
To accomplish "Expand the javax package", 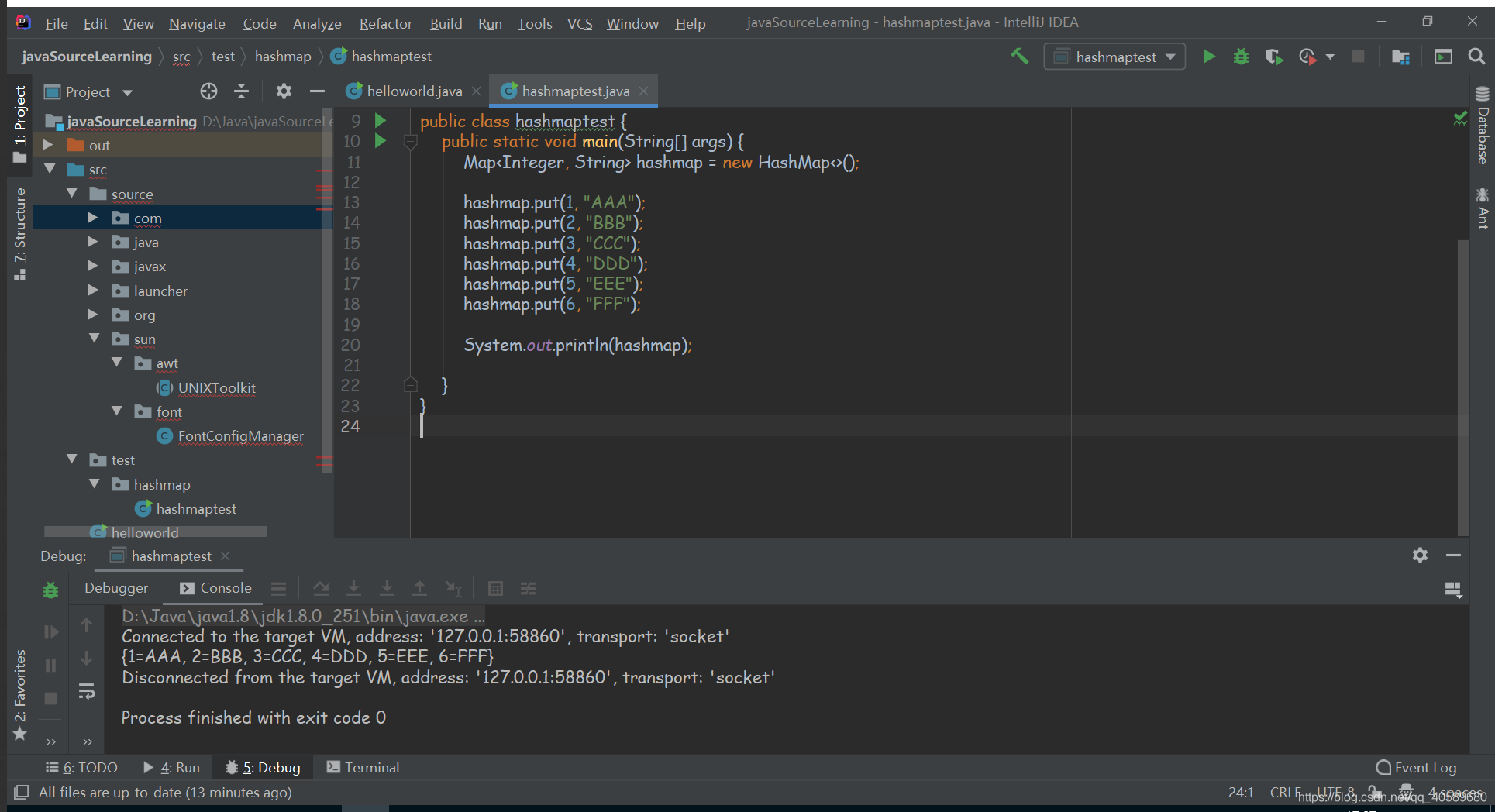I will (93, 266).
